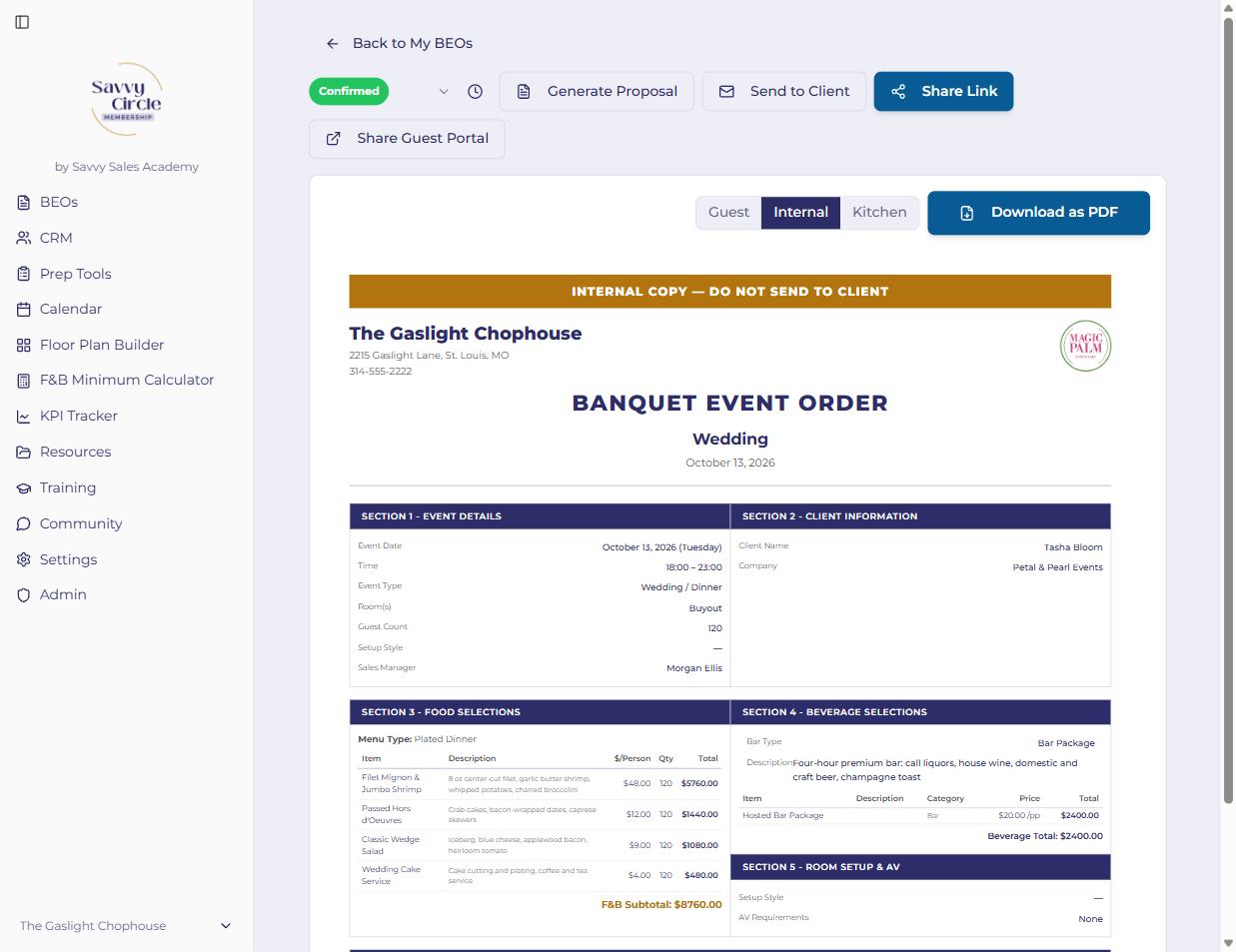The image size is (1236, 952).
Task: Click Share Guest Portal button
Action: 407,139
